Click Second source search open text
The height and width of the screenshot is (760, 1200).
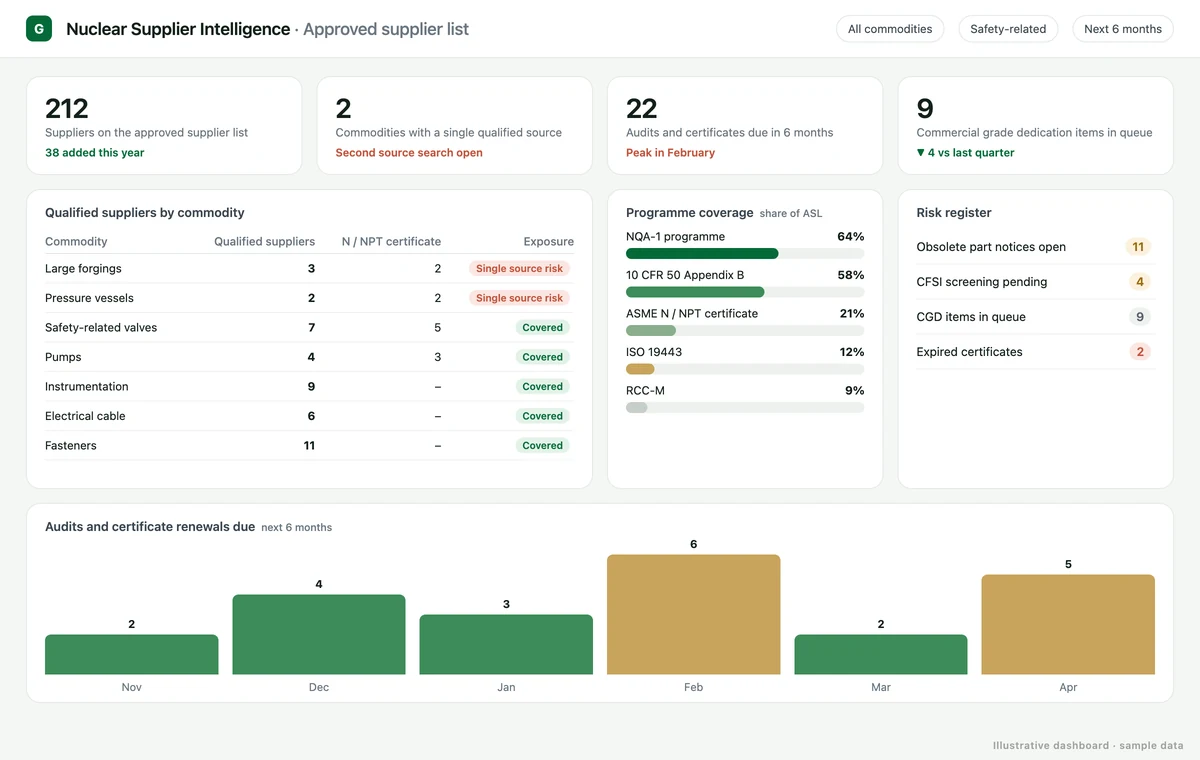tap(409, 153)
